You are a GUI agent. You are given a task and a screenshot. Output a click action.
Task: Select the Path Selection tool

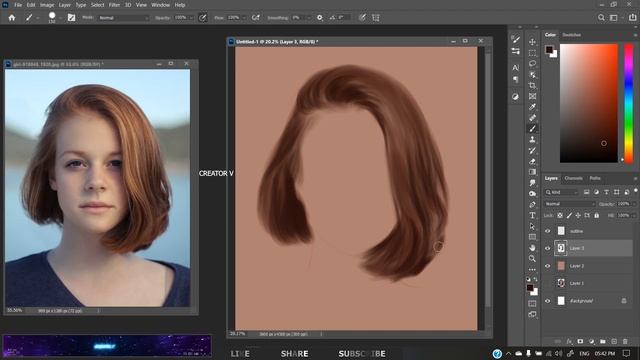(532, 226)
